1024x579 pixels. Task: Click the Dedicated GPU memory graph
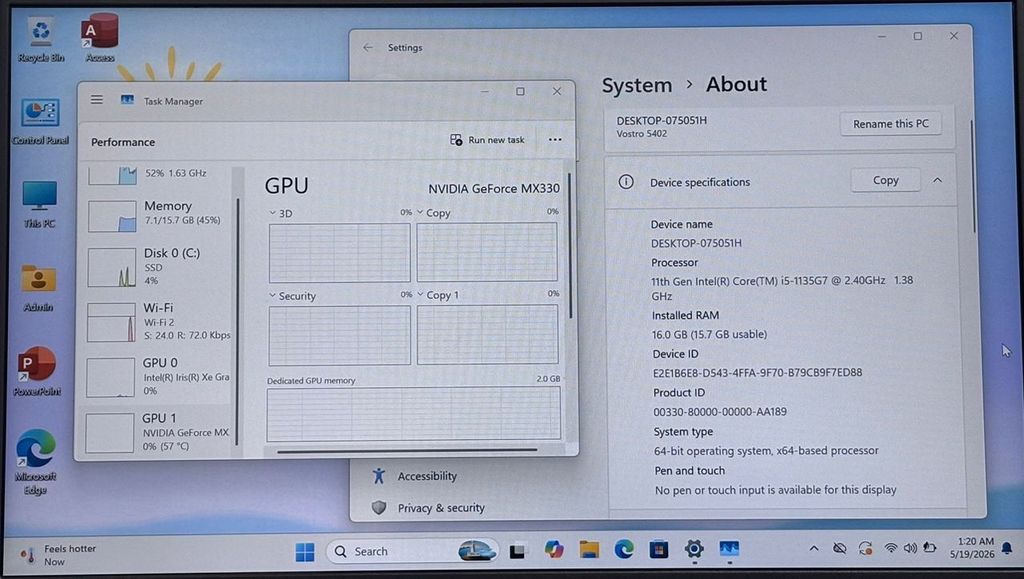click(413, 413)
